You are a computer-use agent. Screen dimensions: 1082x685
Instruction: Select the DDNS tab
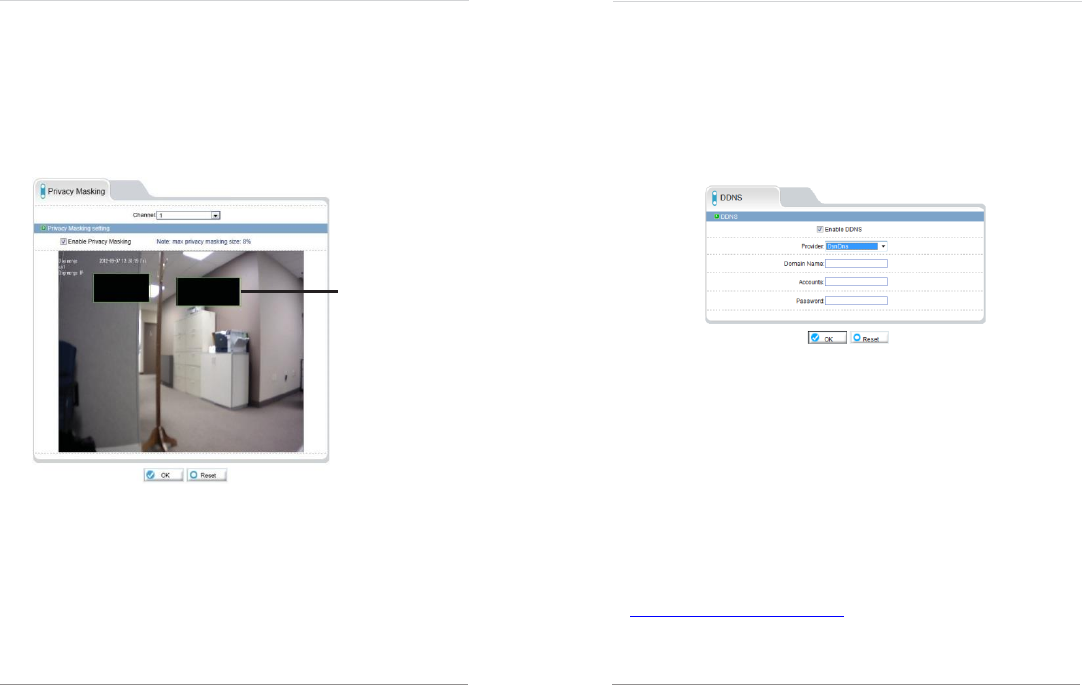[x=742, y=197]
